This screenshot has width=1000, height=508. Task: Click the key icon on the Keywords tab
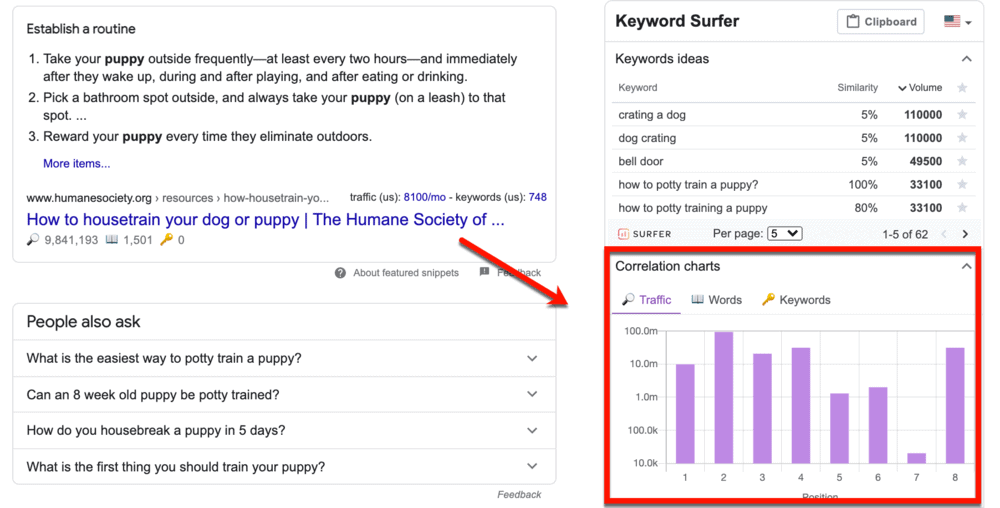click(x=768, y=299)
